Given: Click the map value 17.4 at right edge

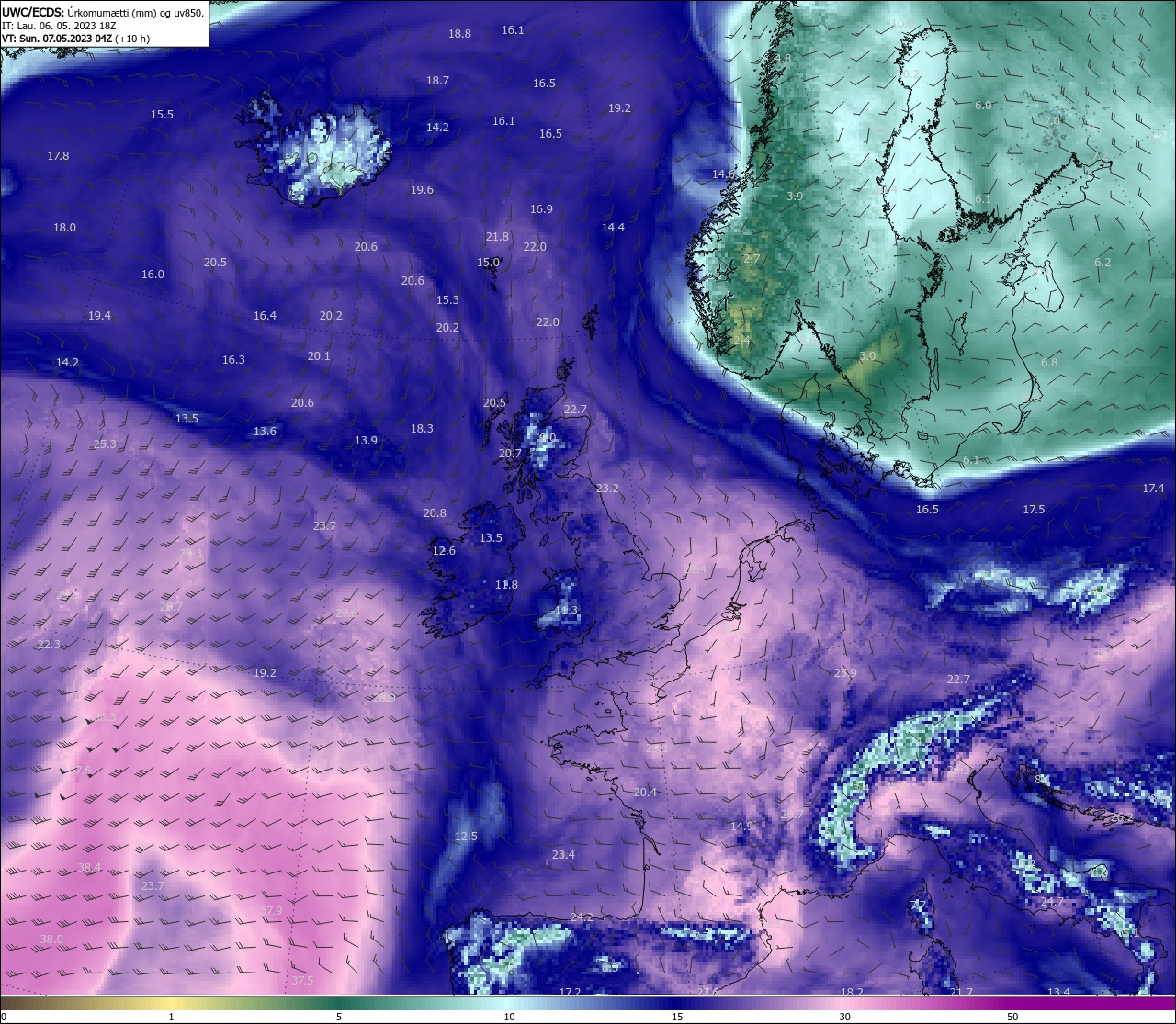Looking at the screenshot, I should [x=1153, y=489].
